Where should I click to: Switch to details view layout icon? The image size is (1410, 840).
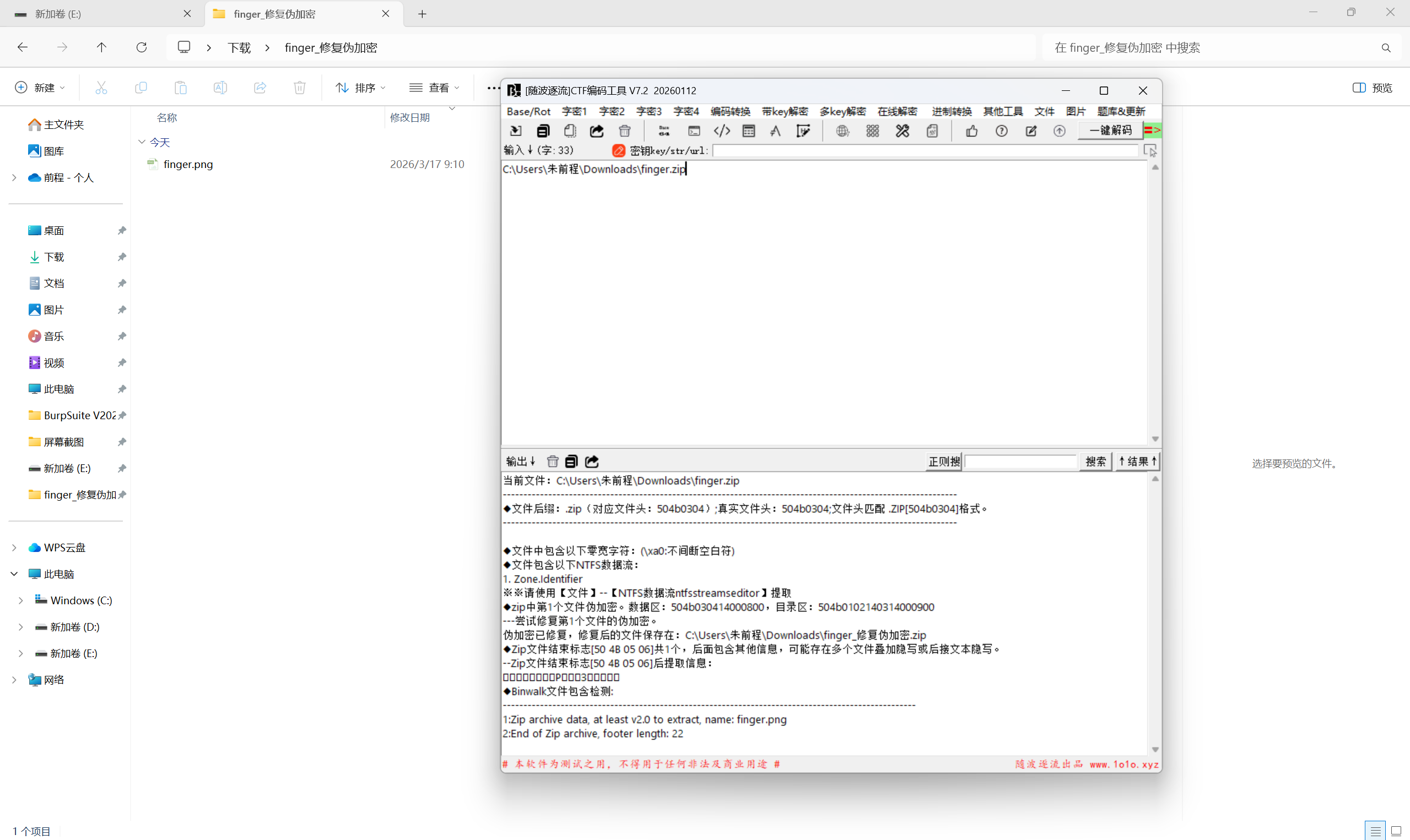[1375, 831]
